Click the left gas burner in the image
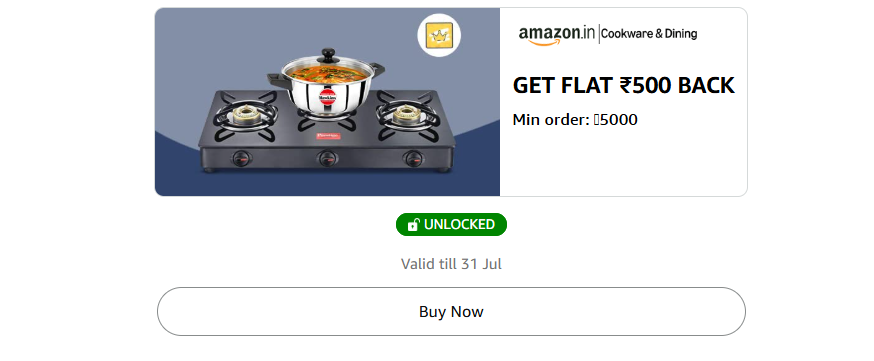Image resolution: width=874 pixels, height=361 pixels. [246, 116]
